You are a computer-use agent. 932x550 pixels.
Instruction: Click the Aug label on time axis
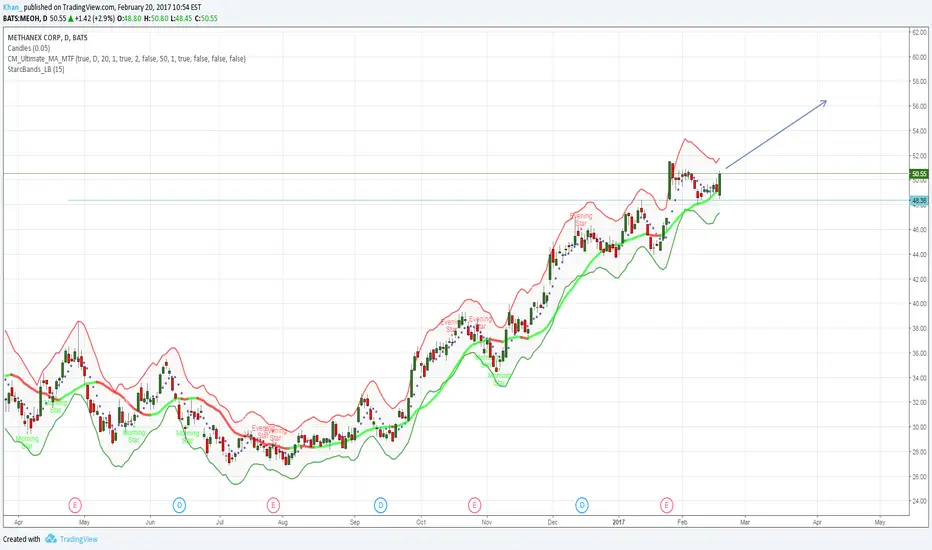[x=283, y=523]
